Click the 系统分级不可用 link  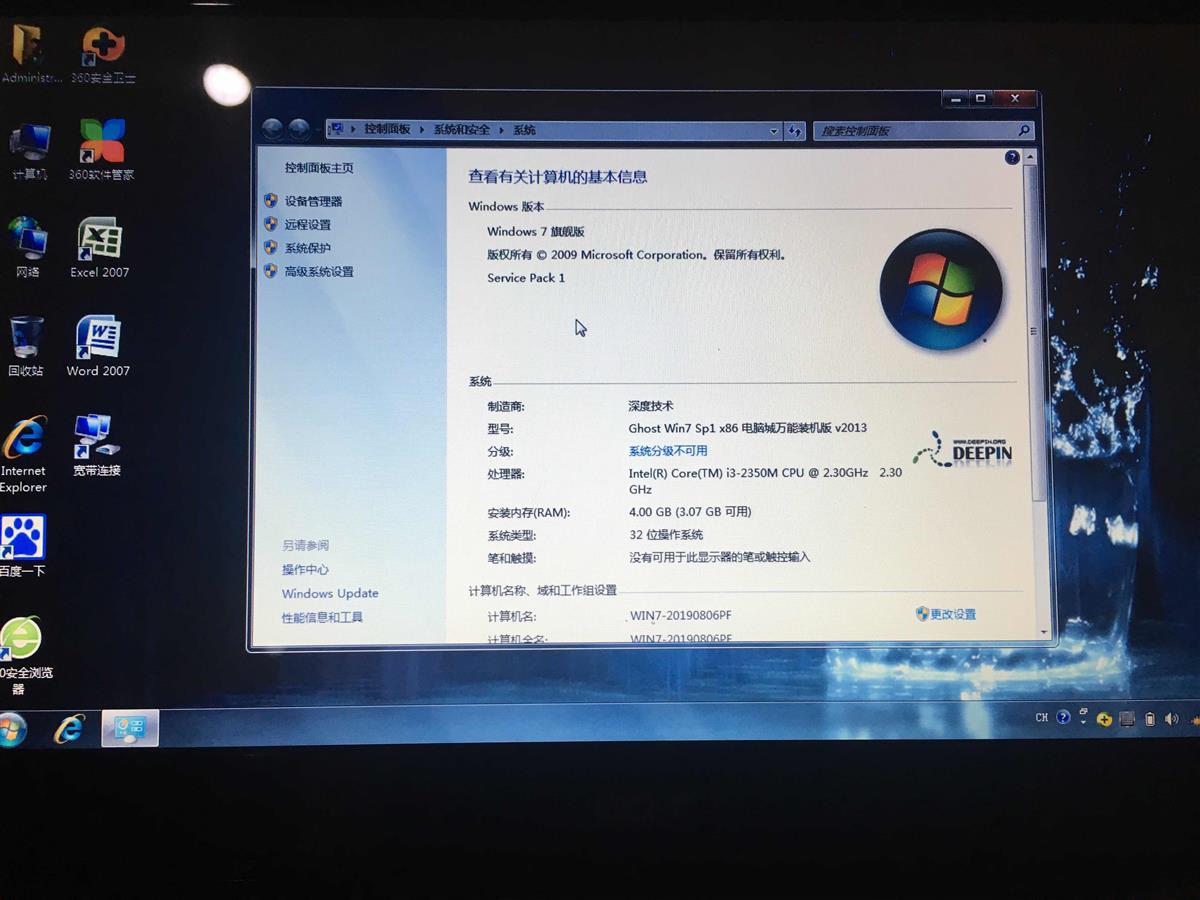pos(668,451)
